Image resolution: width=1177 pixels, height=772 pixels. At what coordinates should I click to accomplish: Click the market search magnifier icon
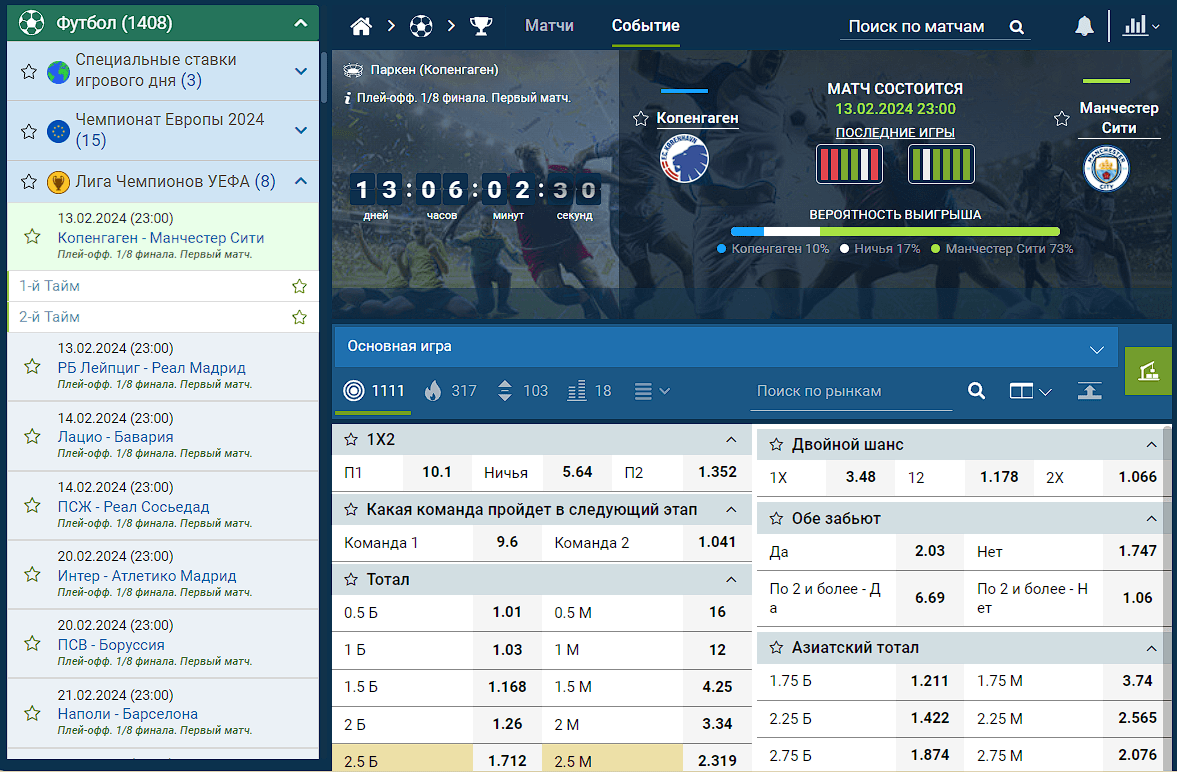point(976,391)
